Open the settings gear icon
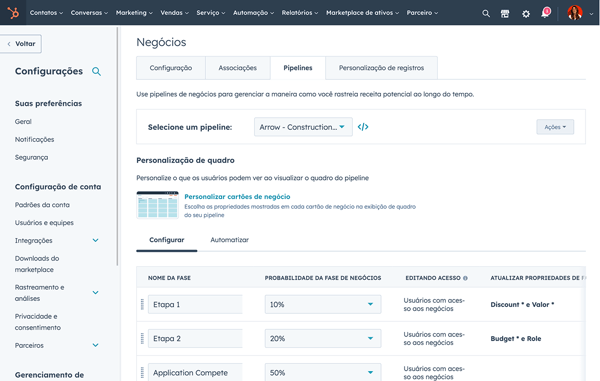Image resolution: width=600 pixels, height=381 pixels. (x=526, y=14)
